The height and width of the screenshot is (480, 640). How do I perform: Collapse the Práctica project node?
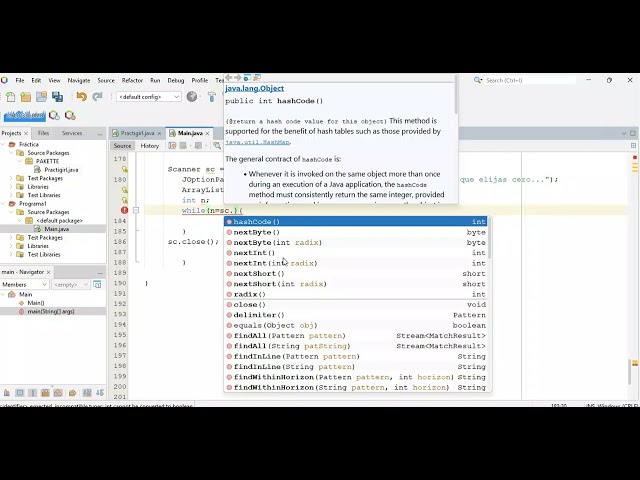coord(3,144)
